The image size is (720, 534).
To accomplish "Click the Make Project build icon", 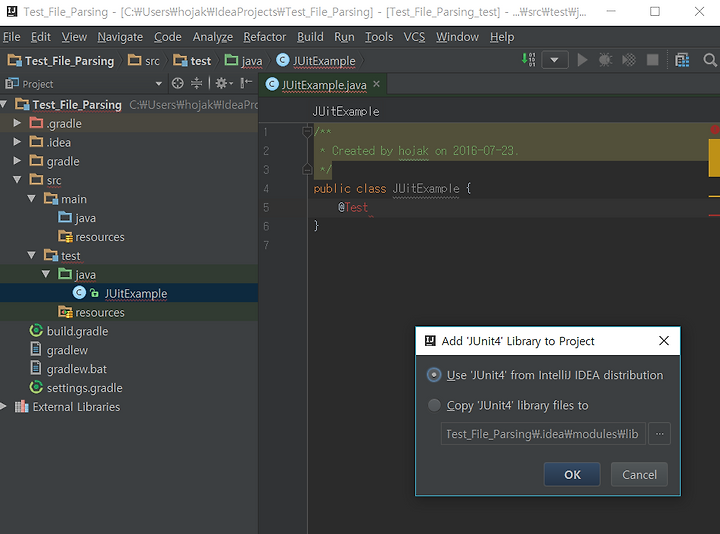I will tap(529, 60).
